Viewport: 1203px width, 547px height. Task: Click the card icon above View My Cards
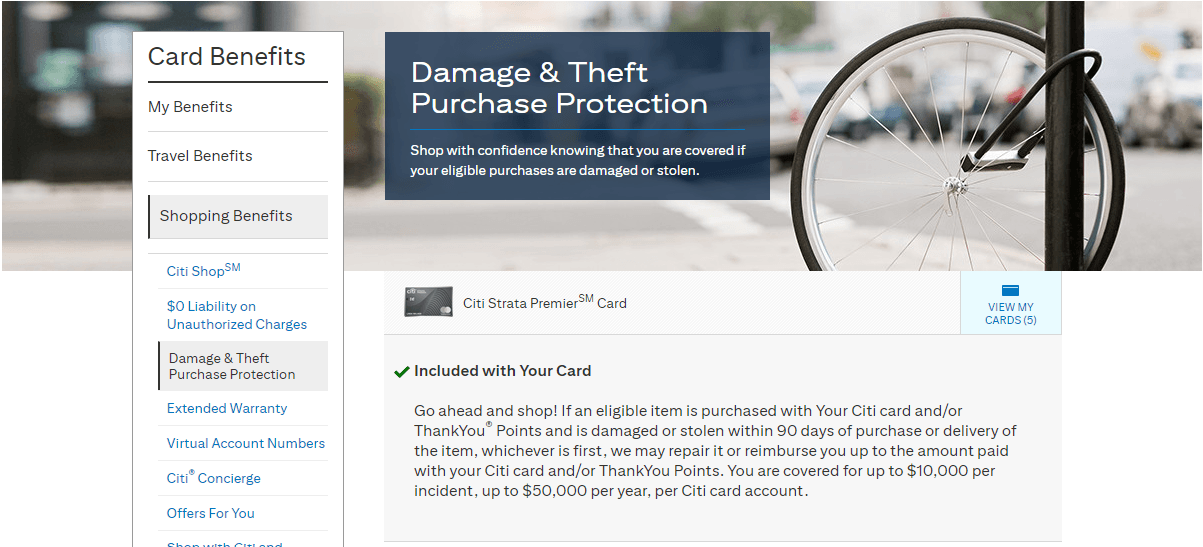pyautogui.click(x=1010, y=291)
